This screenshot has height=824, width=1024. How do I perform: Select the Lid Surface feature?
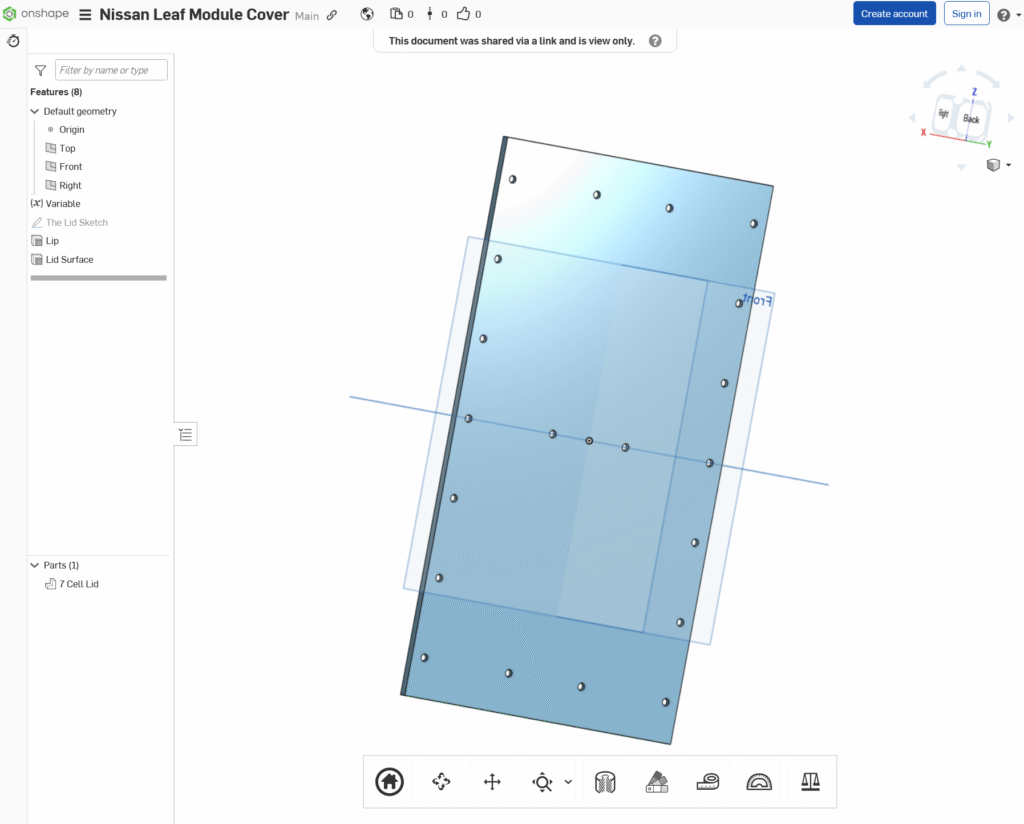(69, 259)
